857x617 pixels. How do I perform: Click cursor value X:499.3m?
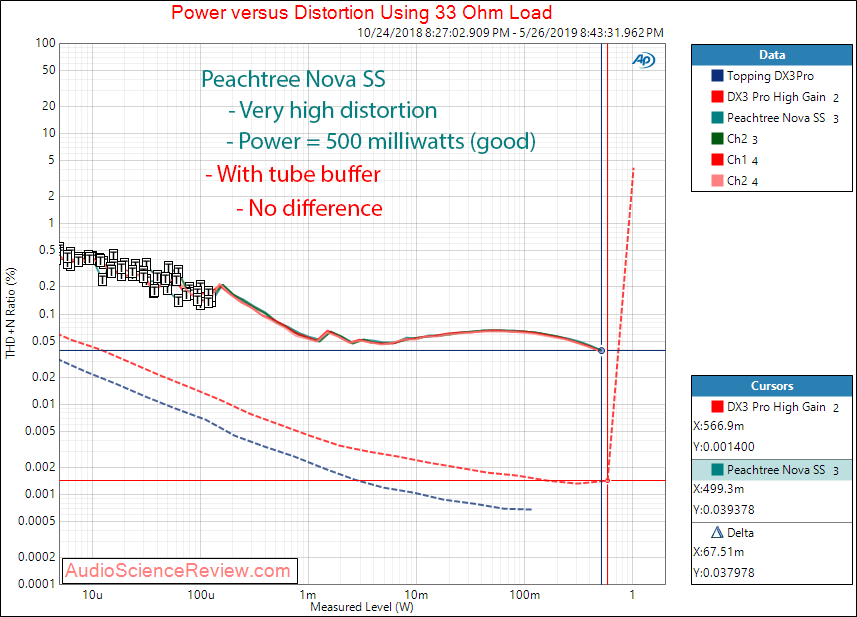[718, 489]
